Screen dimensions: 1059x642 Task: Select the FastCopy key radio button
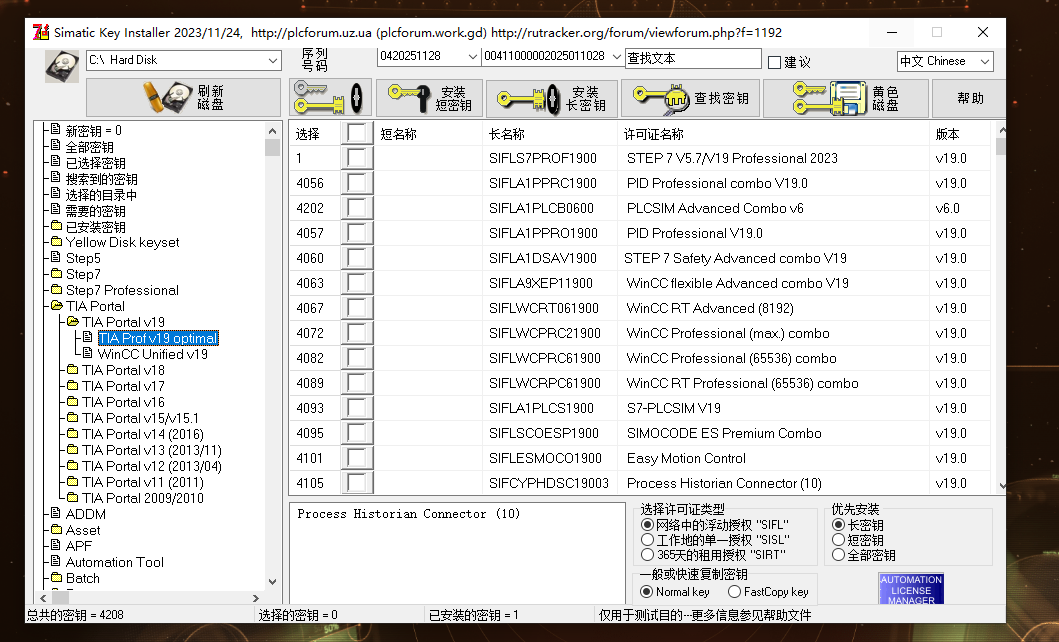click(735, 592)
